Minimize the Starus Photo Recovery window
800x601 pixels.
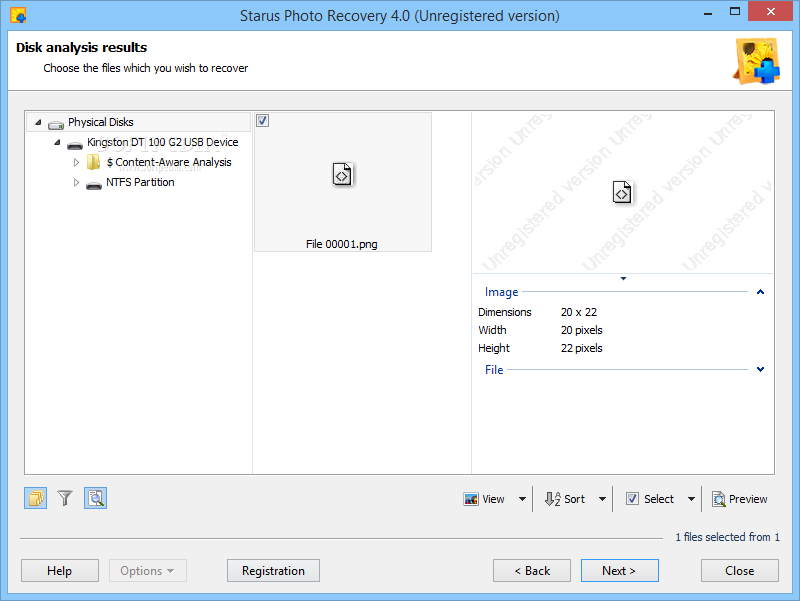[x=708, y=12]
